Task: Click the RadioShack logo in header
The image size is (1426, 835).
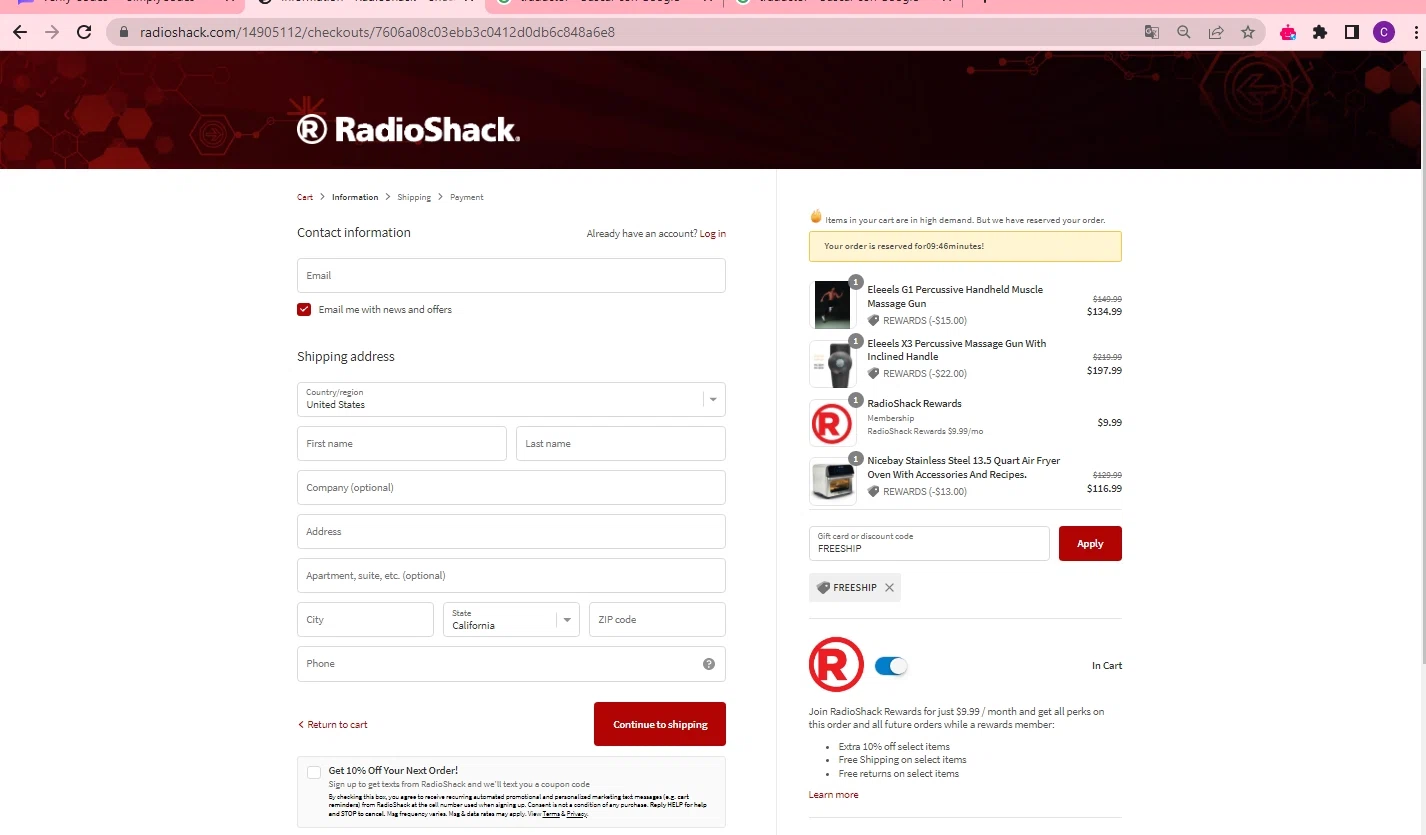Action: click(408, 129)
